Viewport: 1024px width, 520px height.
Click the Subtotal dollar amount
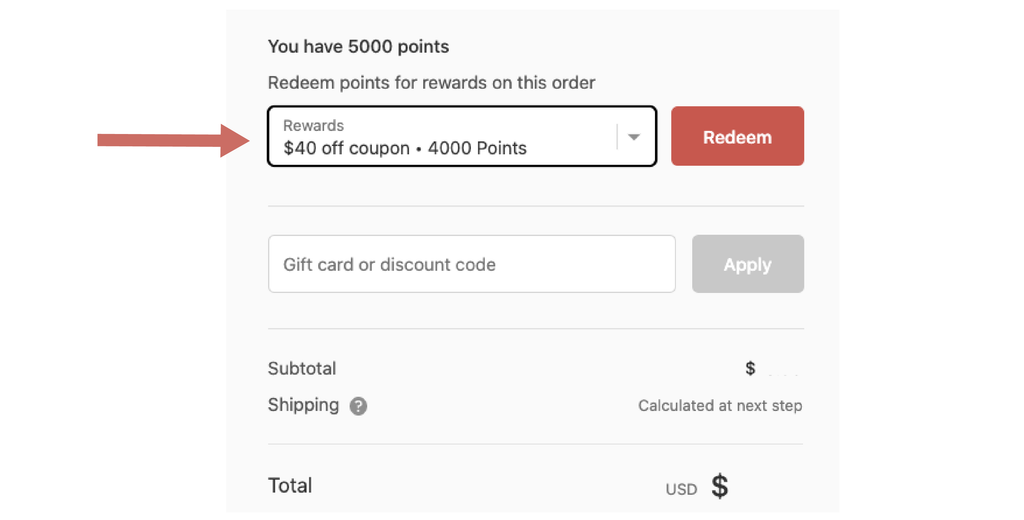751,369
